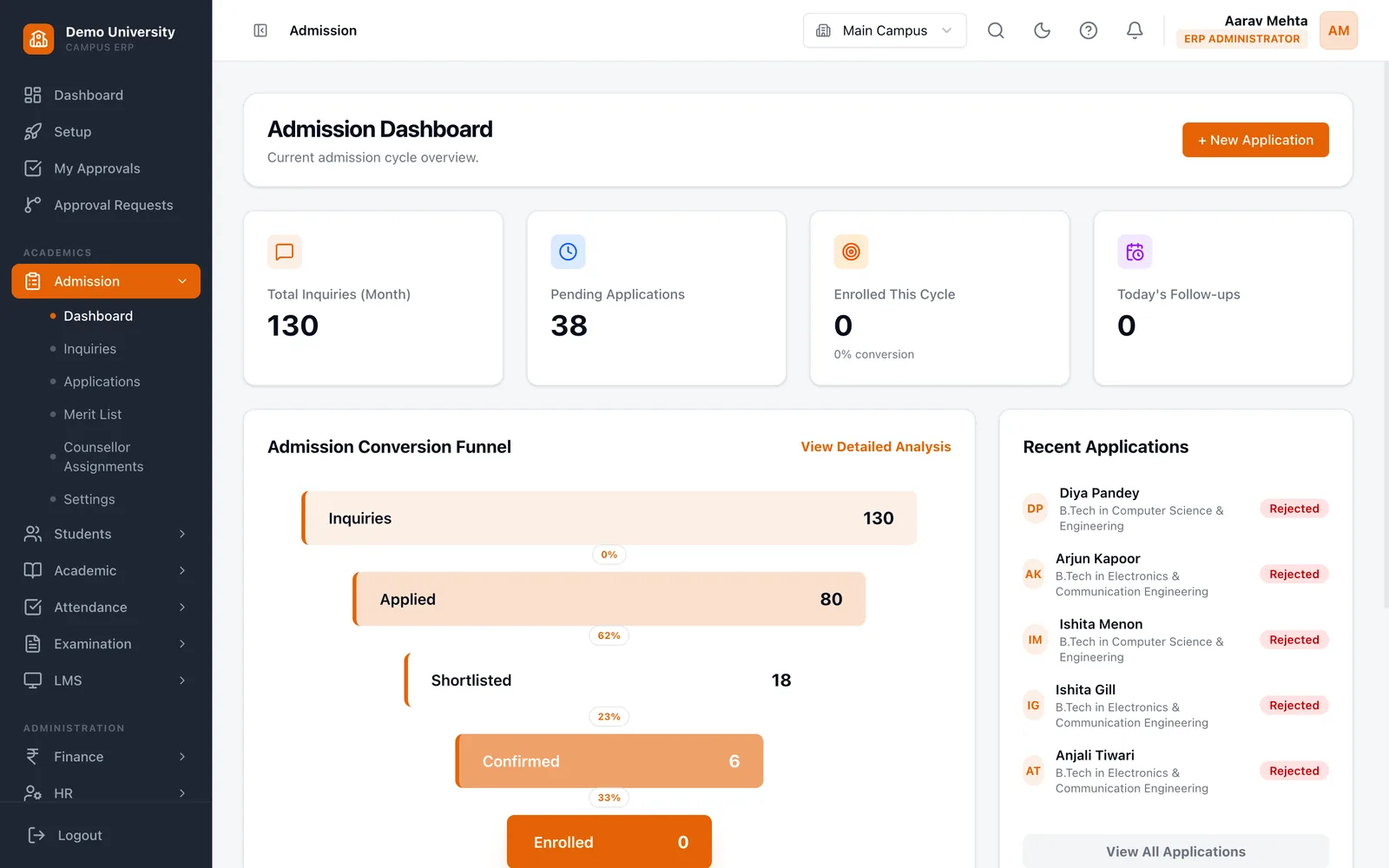Expand the Academic menu chevron
The width and height of the screenshot is (1389, 868).
pyautogui.click(x=182, y=570)
